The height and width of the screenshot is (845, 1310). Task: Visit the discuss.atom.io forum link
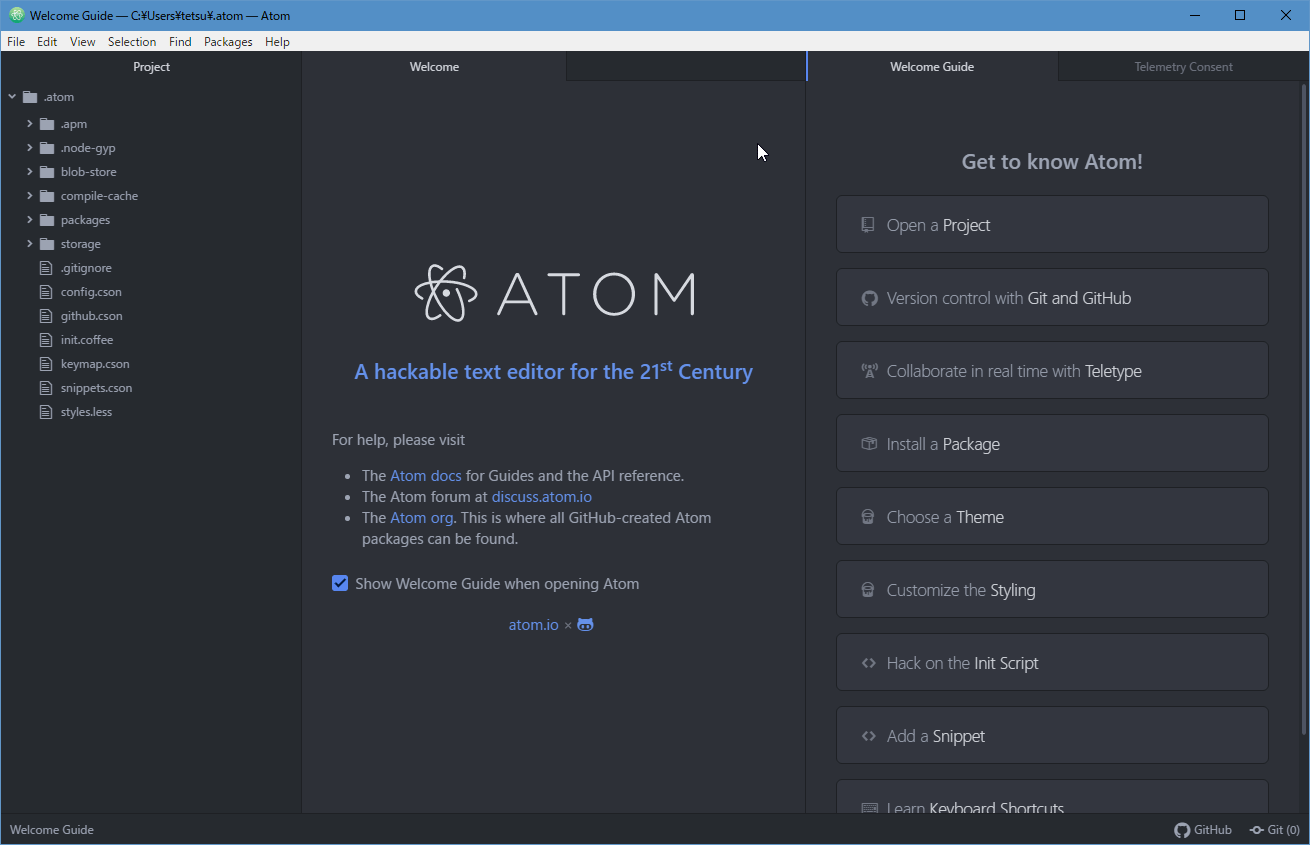(x=541, y=497)
